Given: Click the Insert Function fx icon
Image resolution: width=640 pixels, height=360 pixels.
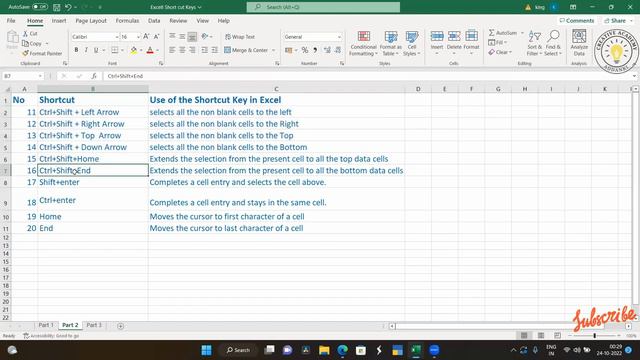Looking at the screenshot, I should click(x=94, y=76).
